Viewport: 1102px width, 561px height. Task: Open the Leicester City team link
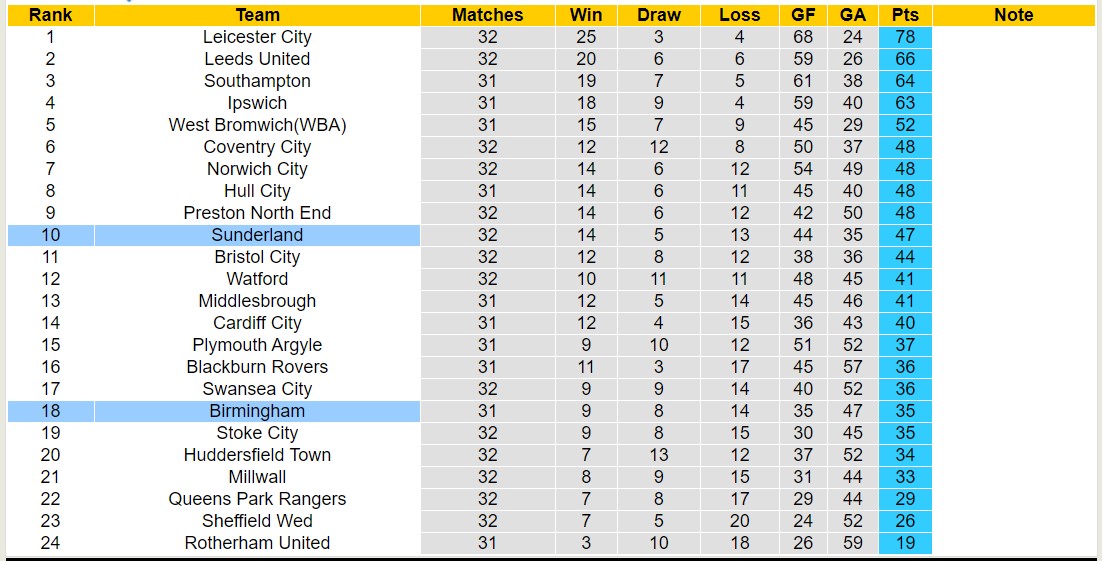257,37
